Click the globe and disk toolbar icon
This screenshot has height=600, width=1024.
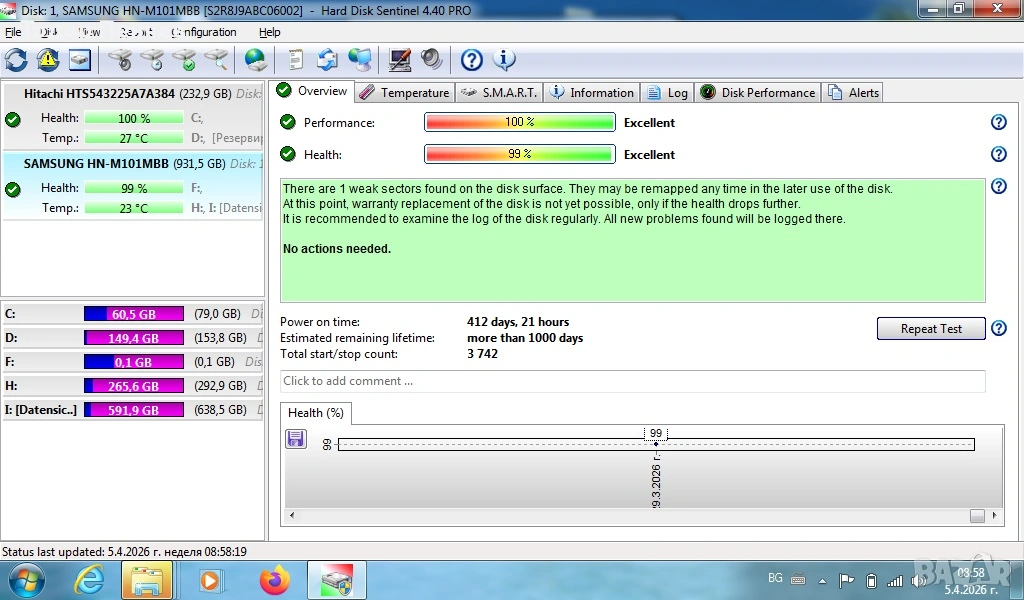256,60
